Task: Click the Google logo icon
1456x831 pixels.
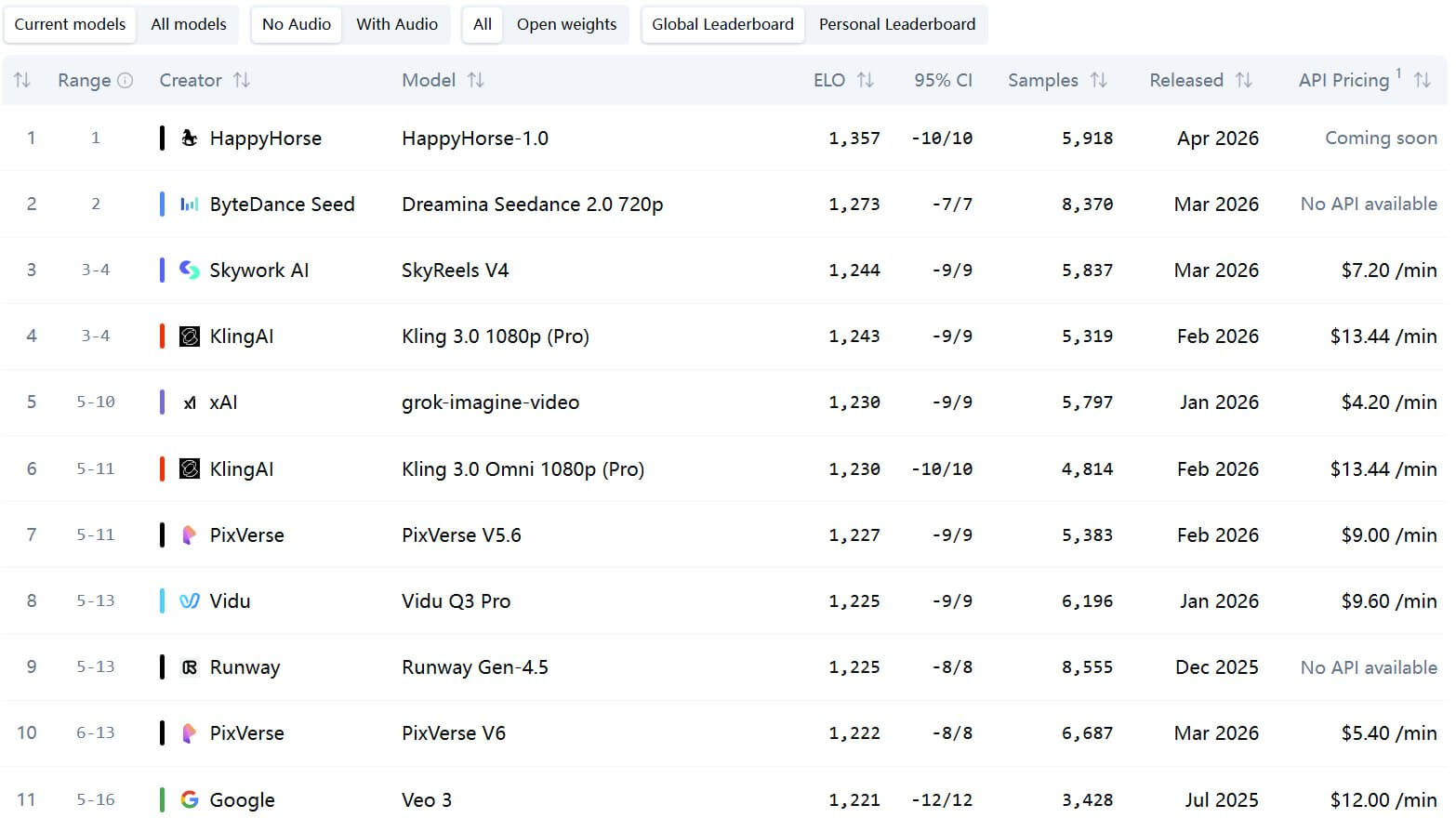Action: [x=189, y=799]
